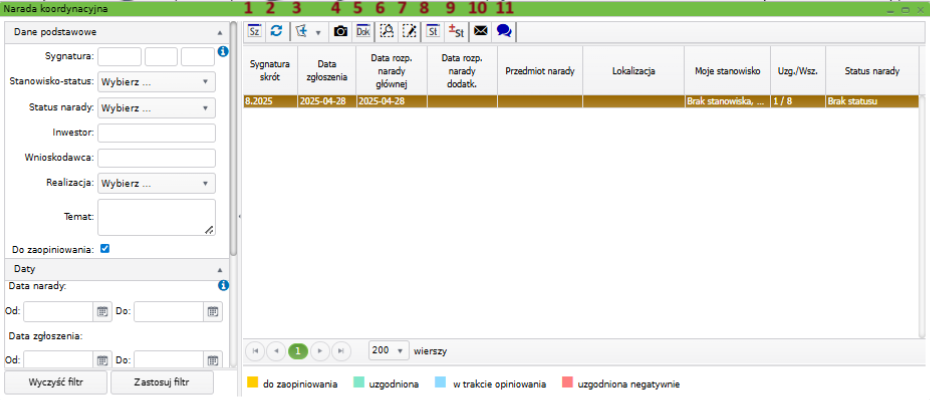Click the envelope mail icon
Image resolution: width=930 pixels, height=400 pixels.
click(480, 31)
